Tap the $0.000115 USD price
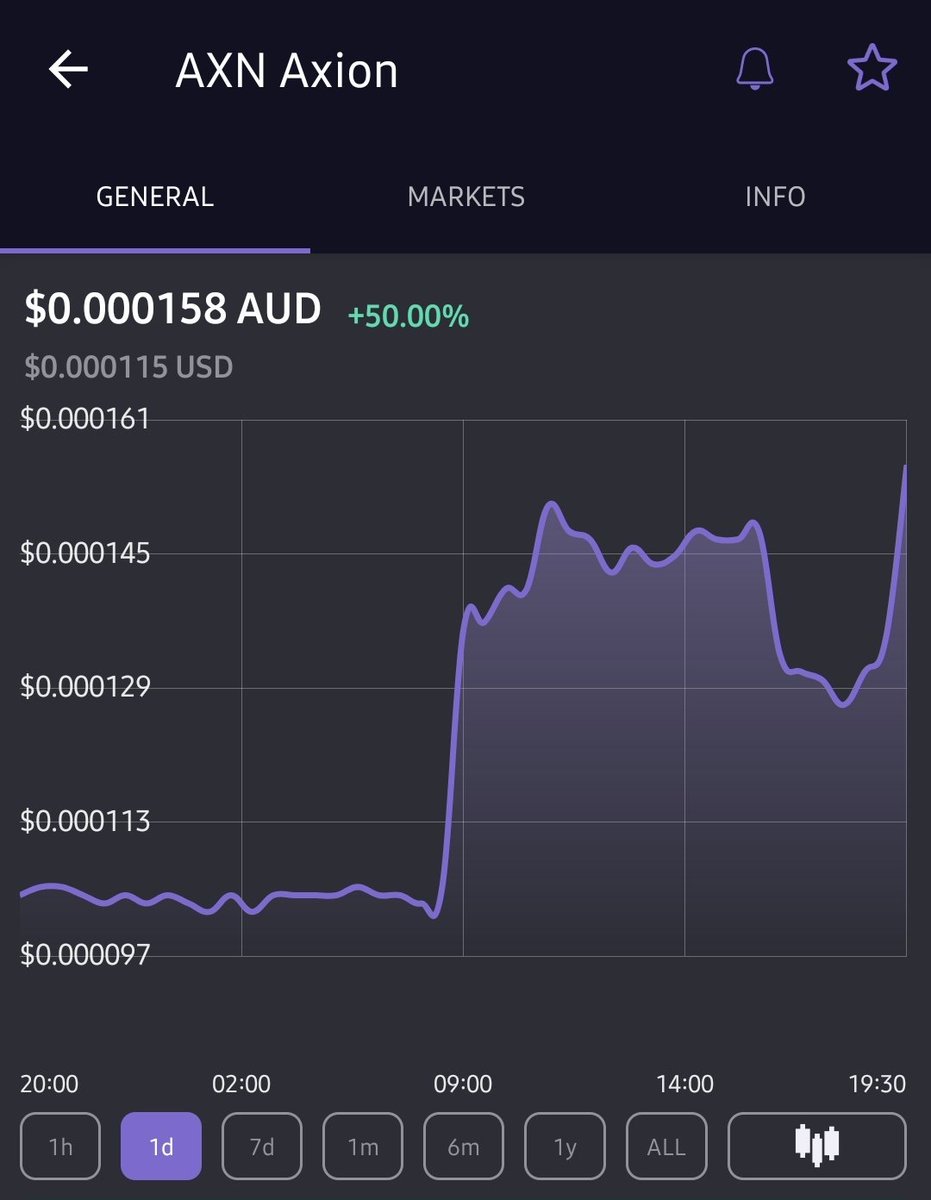Screen dimensions: 931x1200 click(129, 366)
